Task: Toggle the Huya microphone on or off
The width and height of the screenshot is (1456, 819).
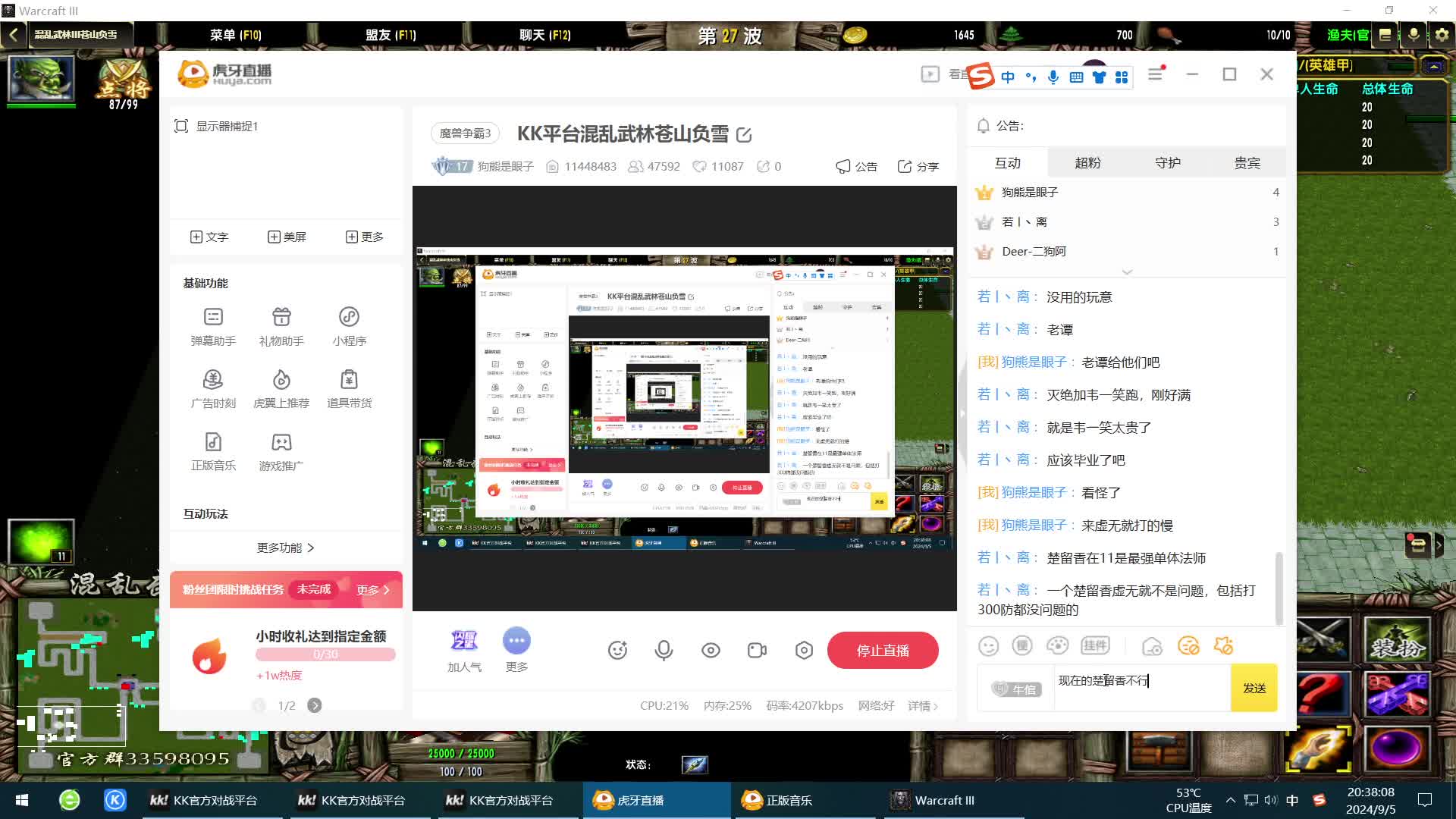Action: [664, 650]
